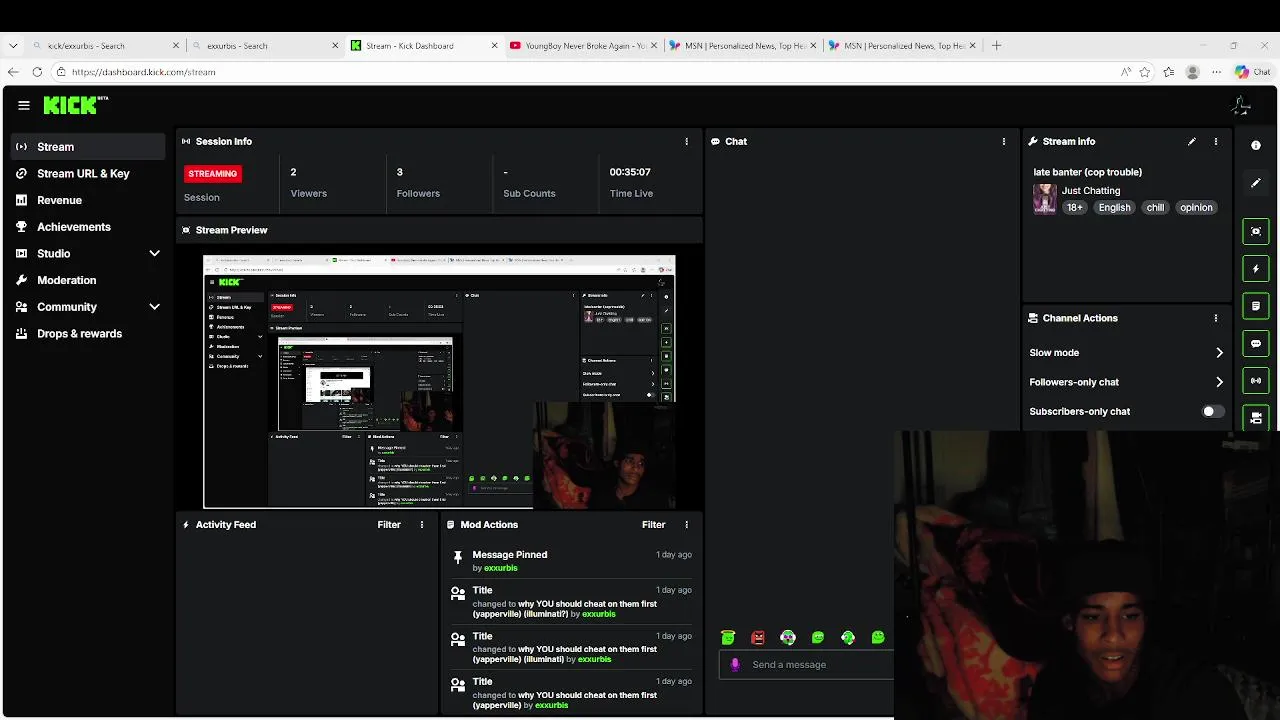
Task: Click the pencil icon in the right rail
Action: [x=1256, y=183]
